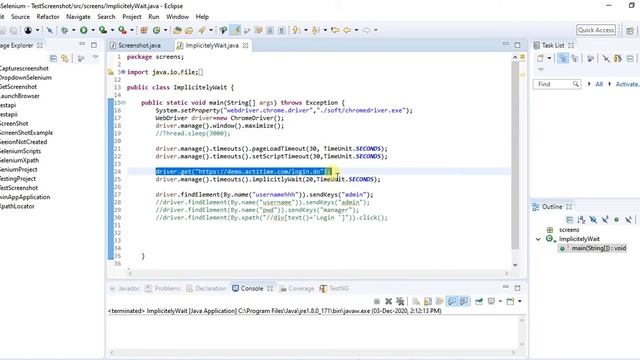Viewport: 640px width, 360px height.
Task: Click the Search flashlight icon in toolbar
Action: point(202,30)
